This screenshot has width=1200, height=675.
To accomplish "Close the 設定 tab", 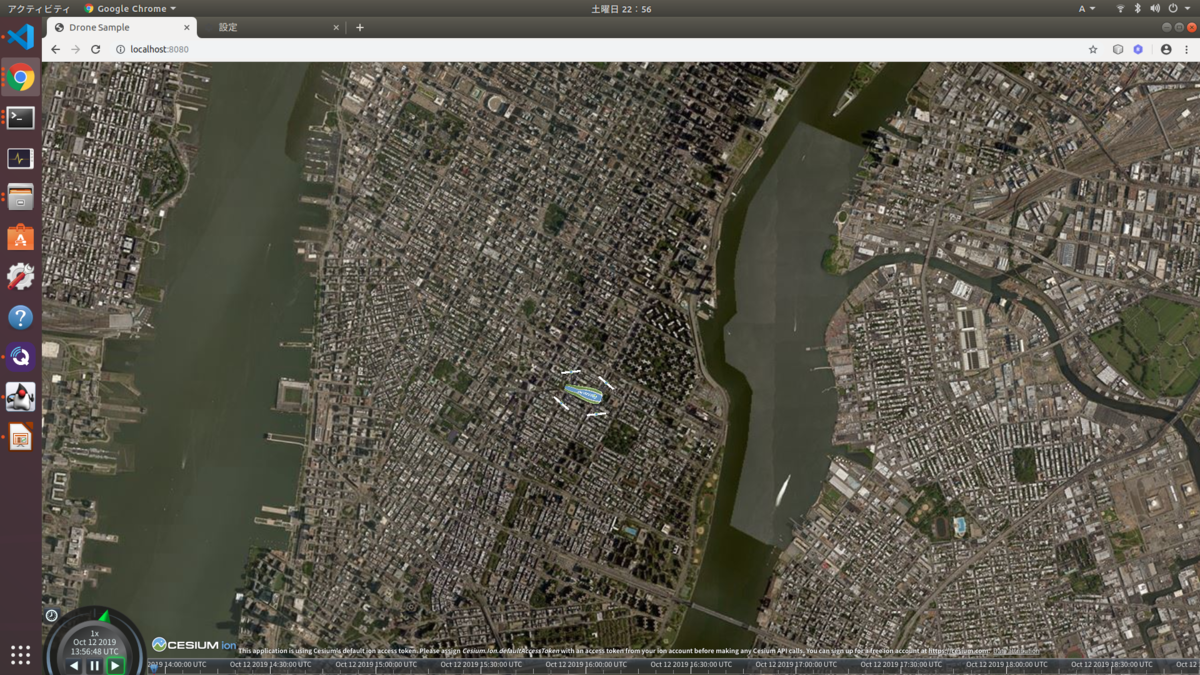I will coord(336,28).
